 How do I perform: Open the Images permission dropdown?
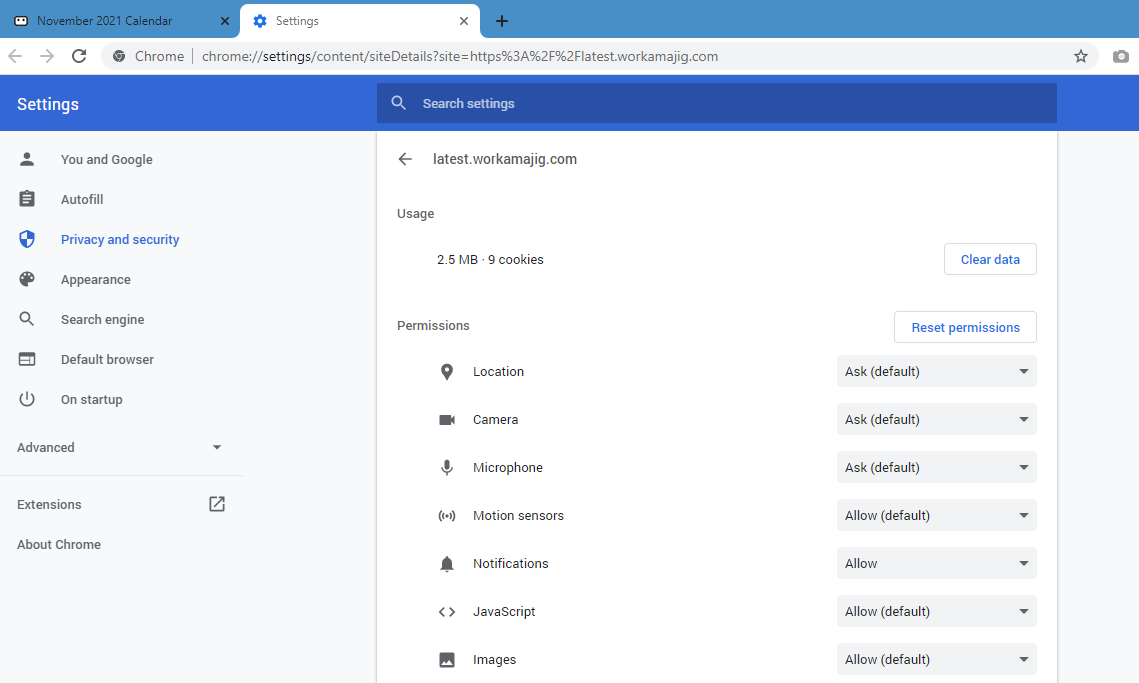coord(936,659)
